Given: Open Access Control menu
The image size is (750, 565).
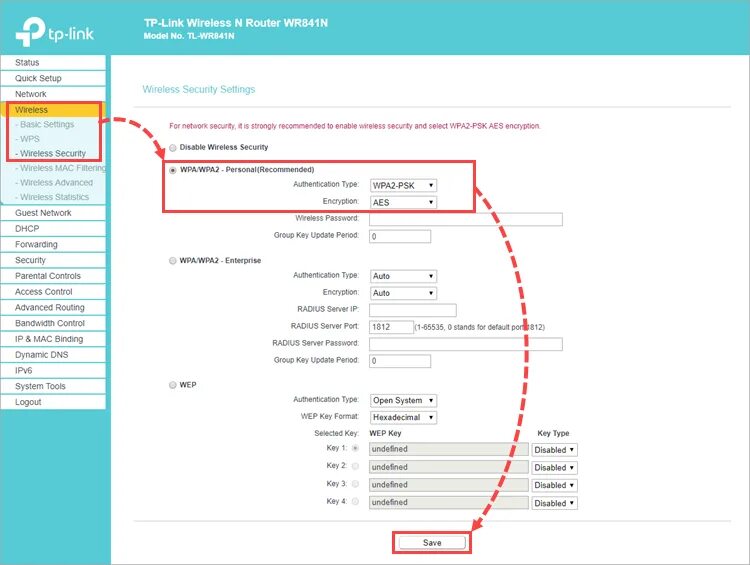Looking at the screenshot, I should click(x=53, y=292).
